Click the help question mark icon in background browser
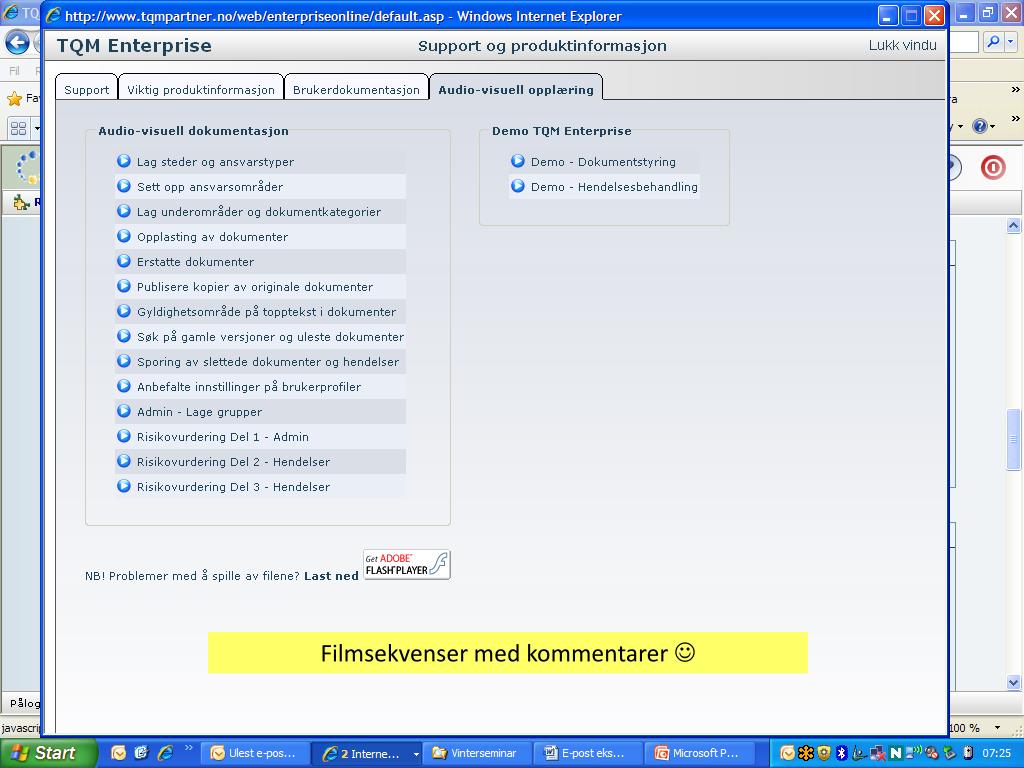Screen dimensions: 1024x768 (x=980, y=126)
